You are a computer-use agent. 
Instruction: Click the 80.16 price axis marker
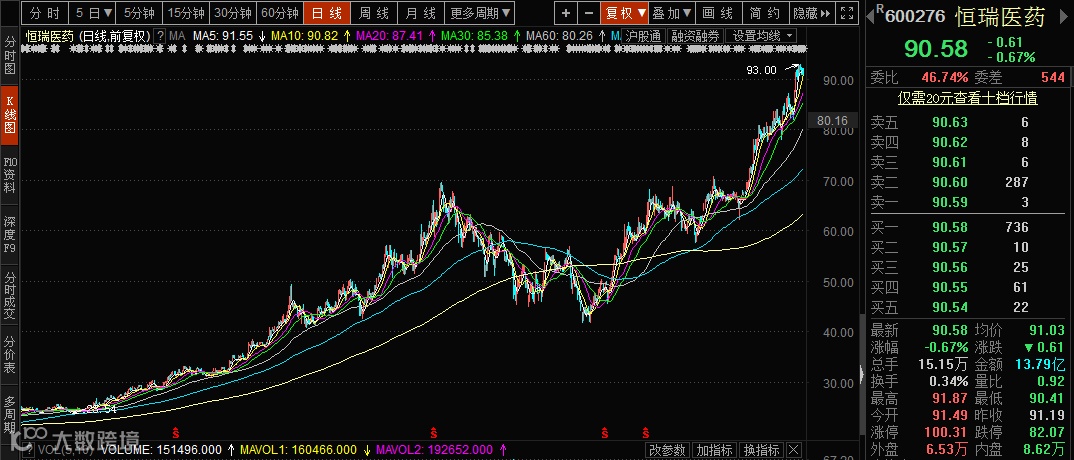pyautogui.click(x=833, y=121)
